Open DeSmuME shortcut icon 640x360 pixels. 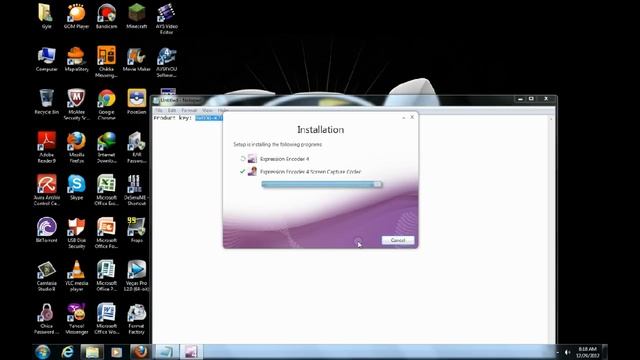click(x=136, y=190)
